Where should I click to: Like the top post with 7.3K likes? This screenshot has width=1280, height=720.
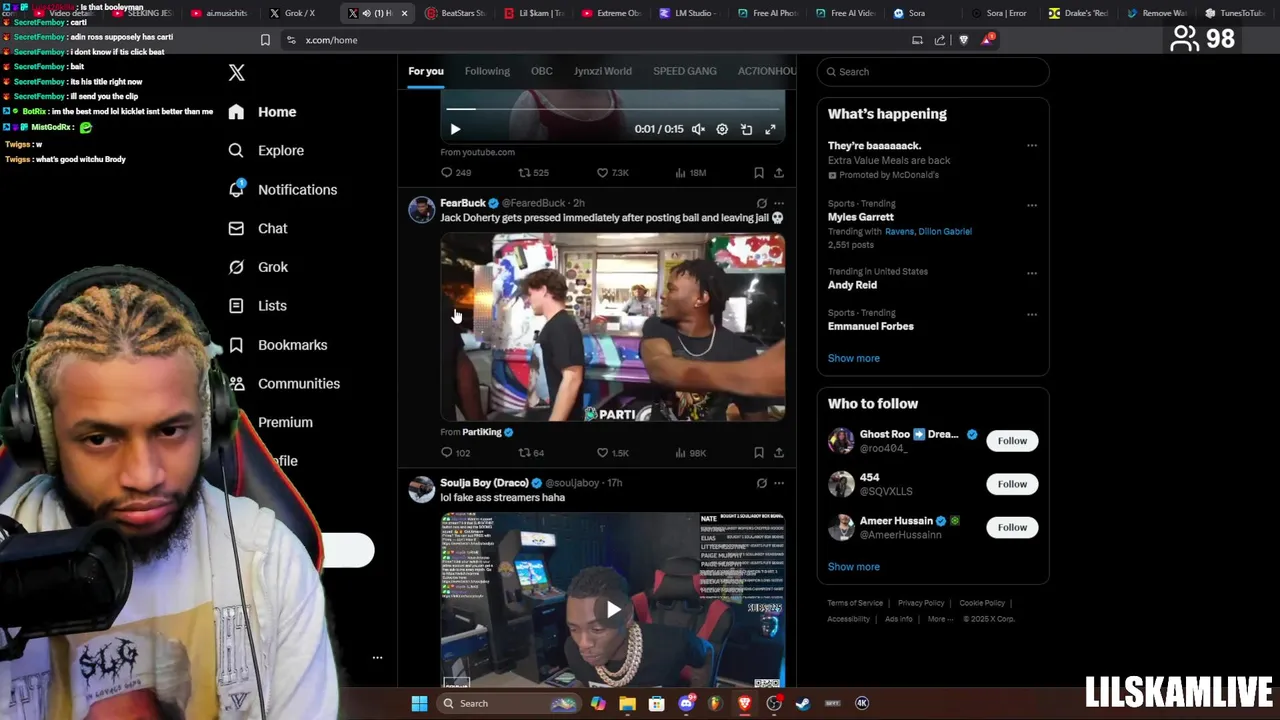click(612, 172)
